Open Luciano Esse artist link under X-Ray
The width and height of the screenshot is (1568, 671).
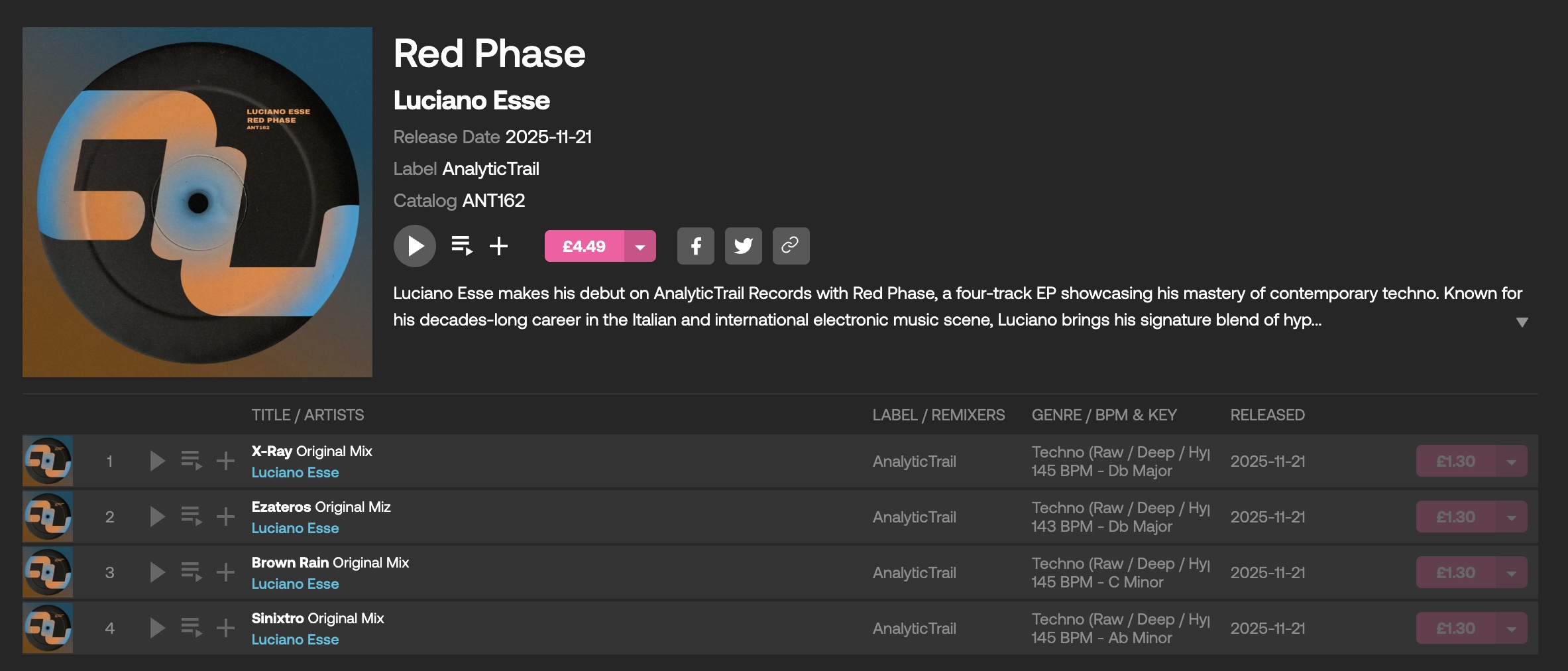click(x=295, y=473)
